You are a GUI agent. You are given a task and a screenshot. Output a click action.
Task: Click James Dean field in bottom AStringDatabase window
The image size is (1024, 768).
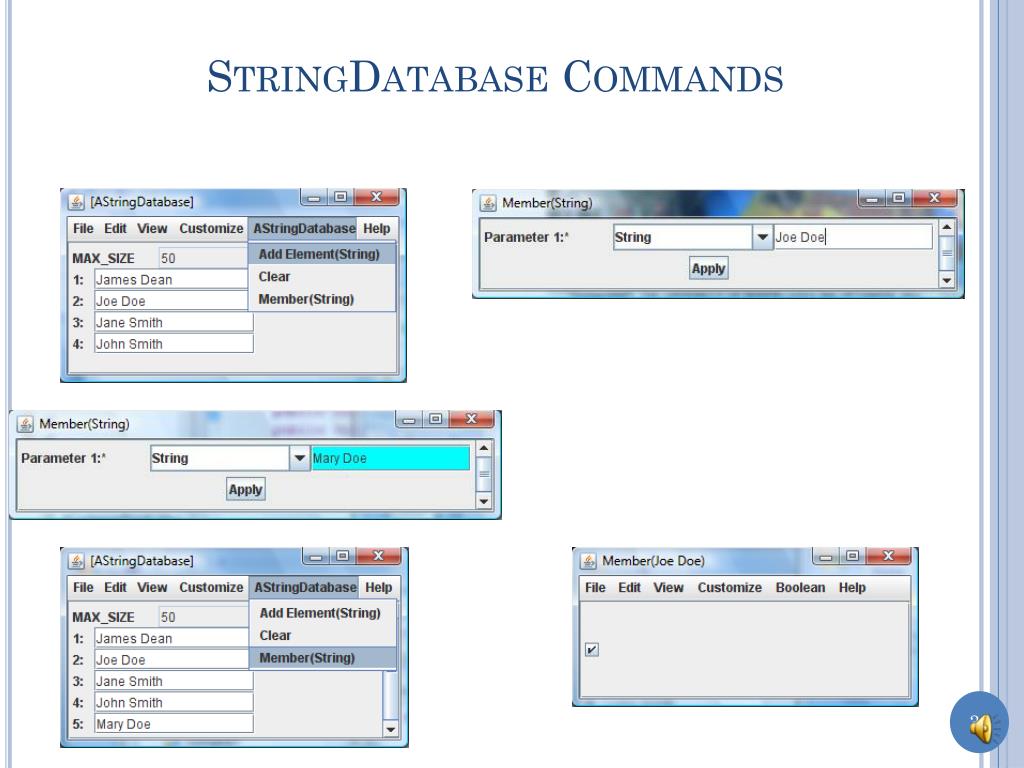pos(171,638)
